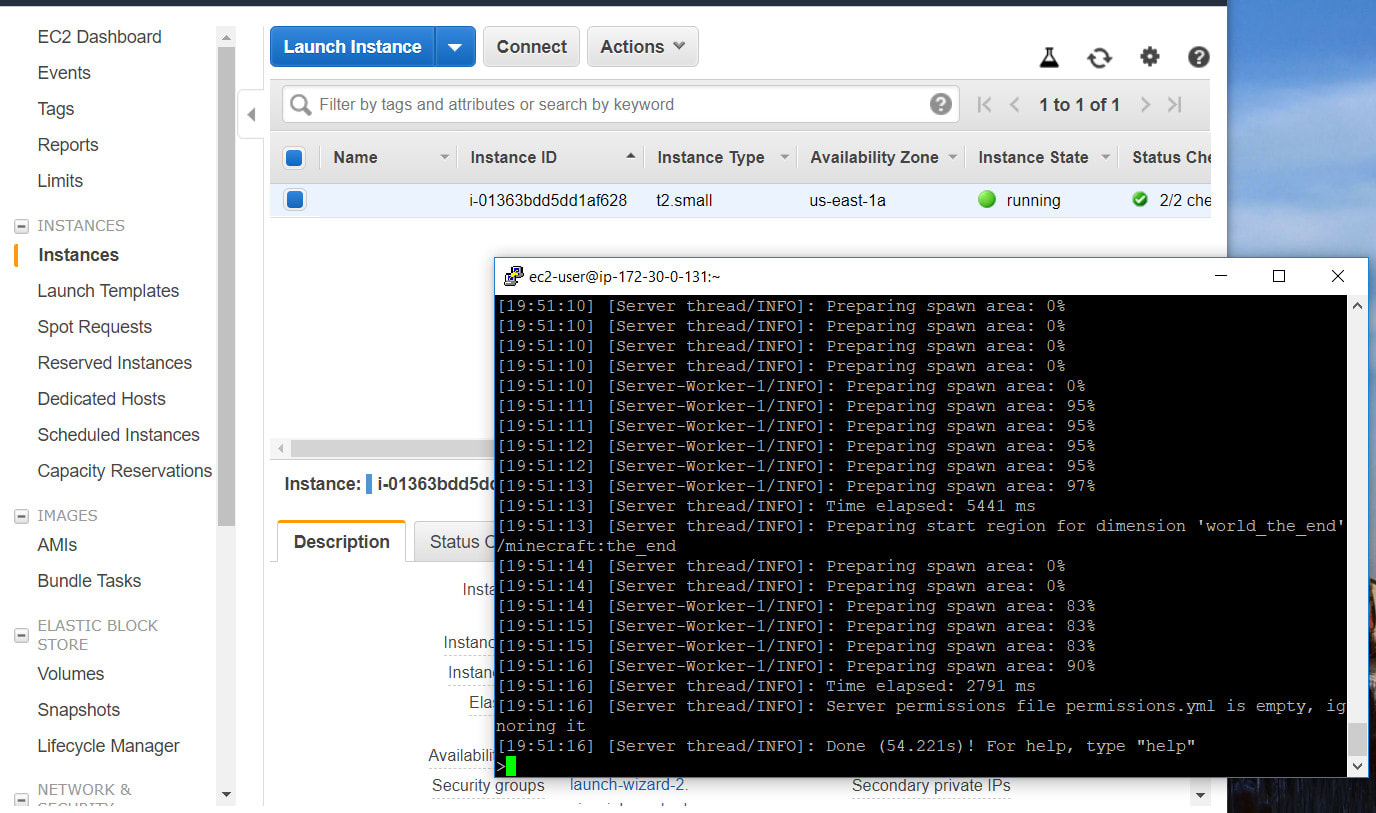Screen dimensions: 1376x813
Task: Refresh the instances list
Action: [1099, 58]
